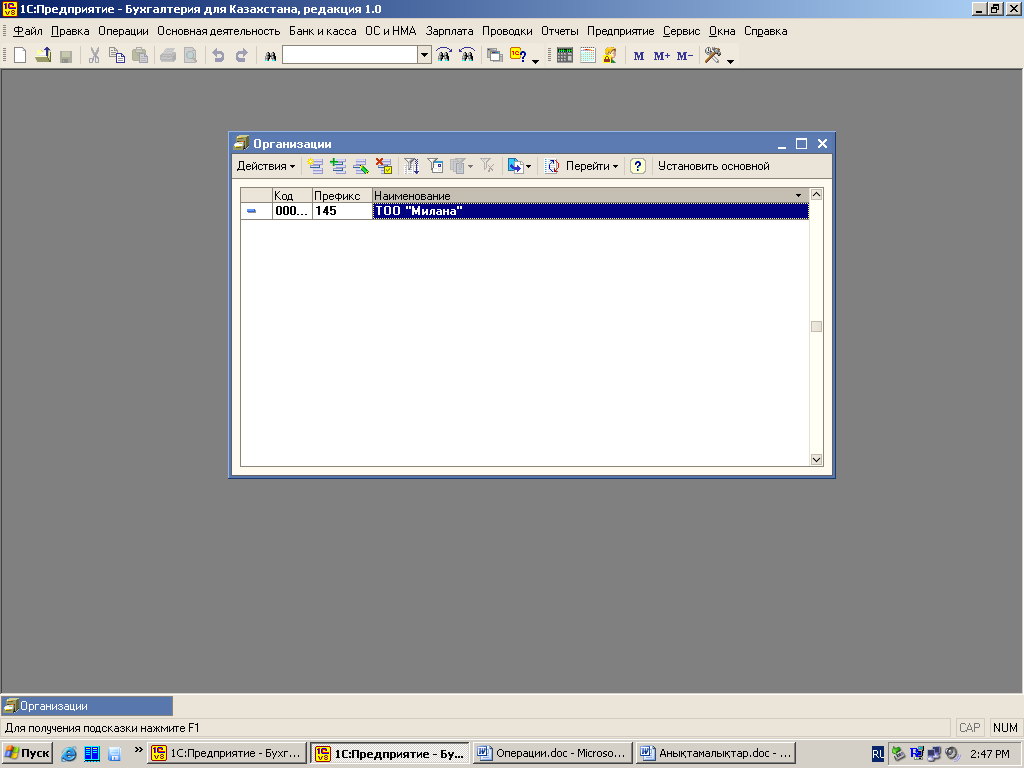
Task: Click the 2:47 PM system clock
Action: pos(990,754)
